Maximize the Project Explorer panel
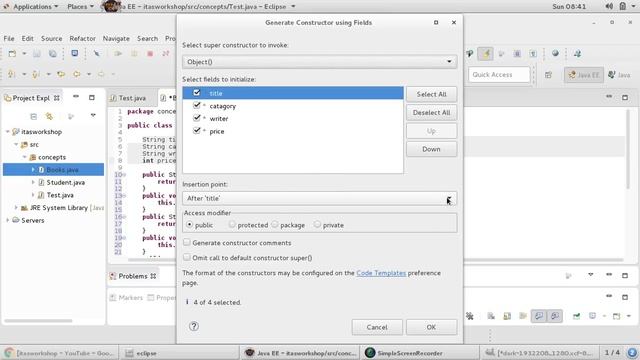The height and width of the screenshot is (360, 640). tap(92, 97)
